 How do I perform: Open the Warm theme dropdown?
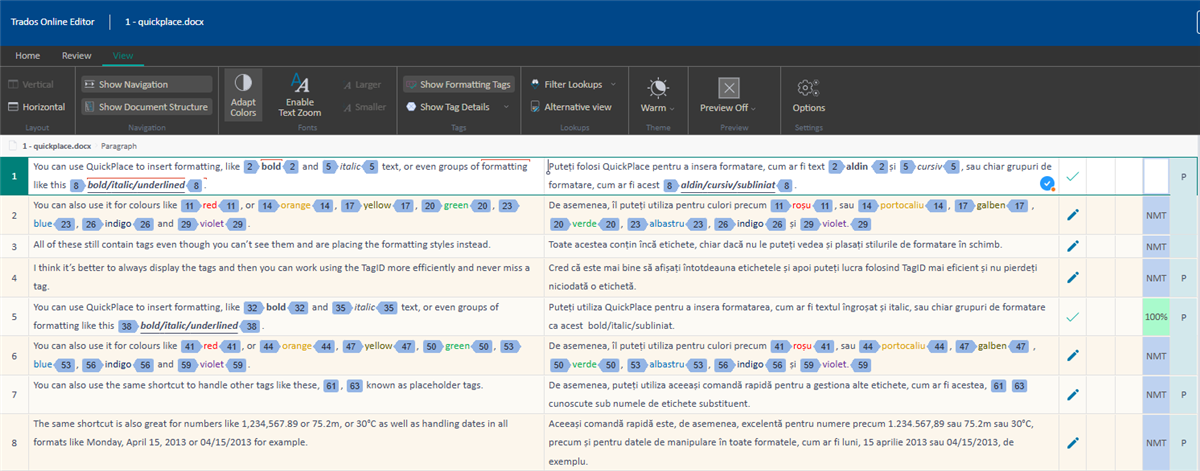656,95
